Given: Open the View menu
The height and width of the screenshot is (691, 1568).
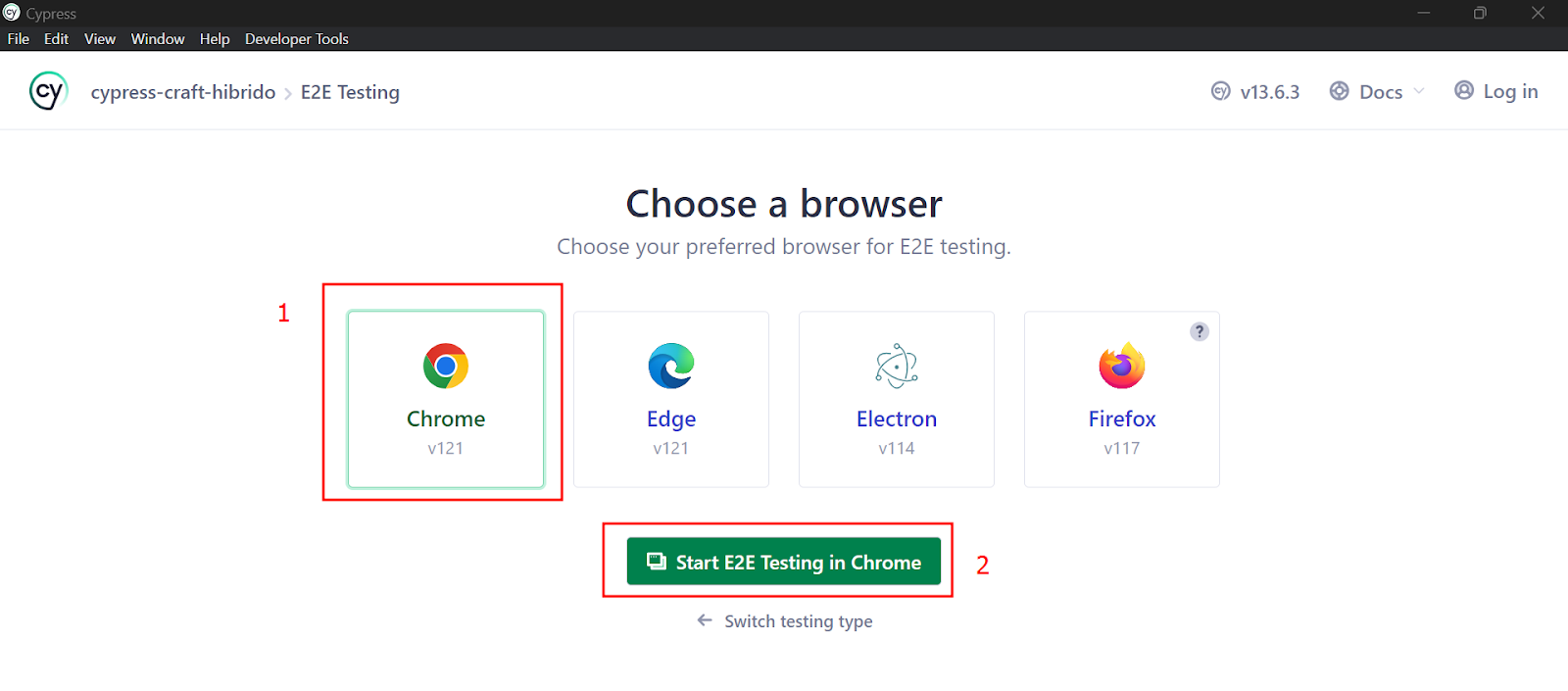Looking at the screenshot, I should point(100,39).
